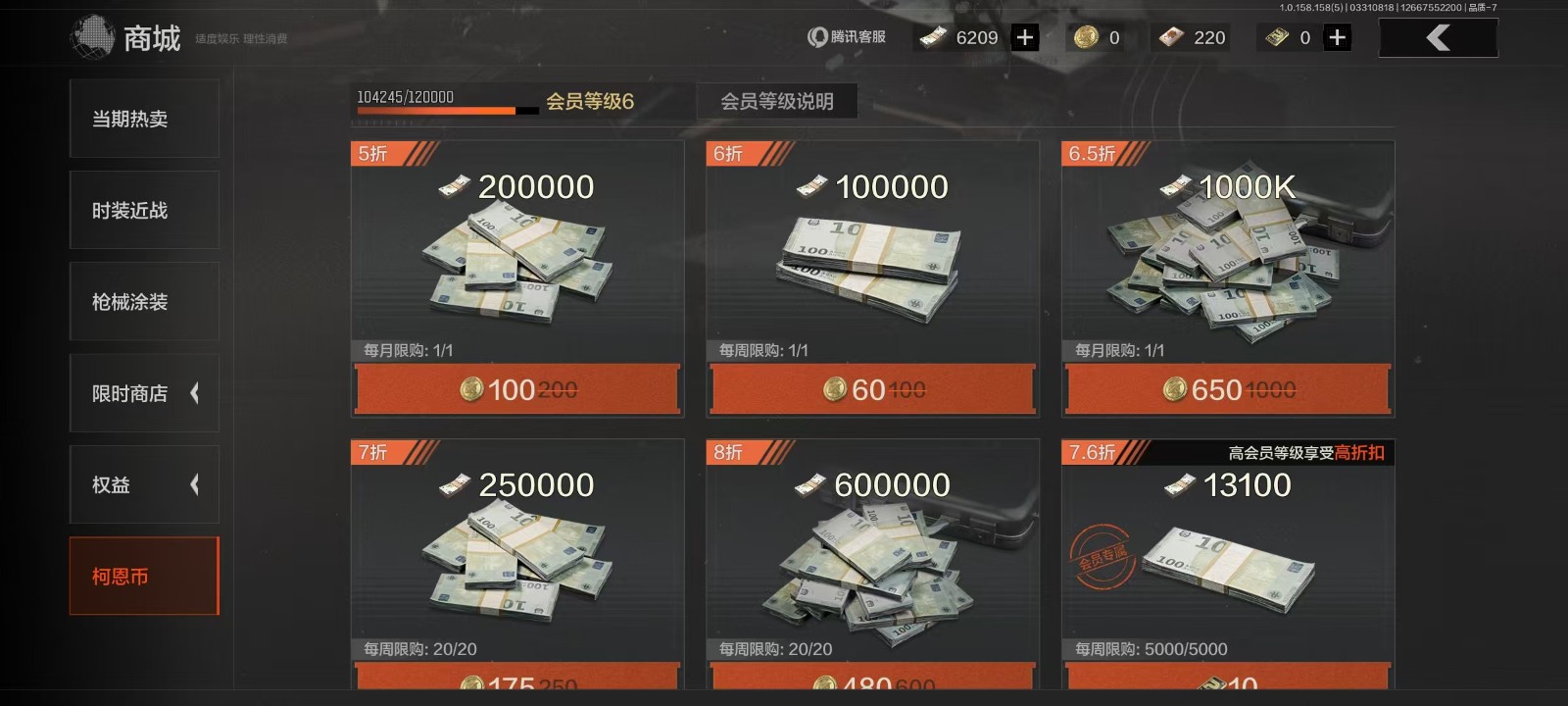Open Tencent customer service icon
Viewport: 1568px width, 706px height.
pyautogui.click(x=817, y=37)
